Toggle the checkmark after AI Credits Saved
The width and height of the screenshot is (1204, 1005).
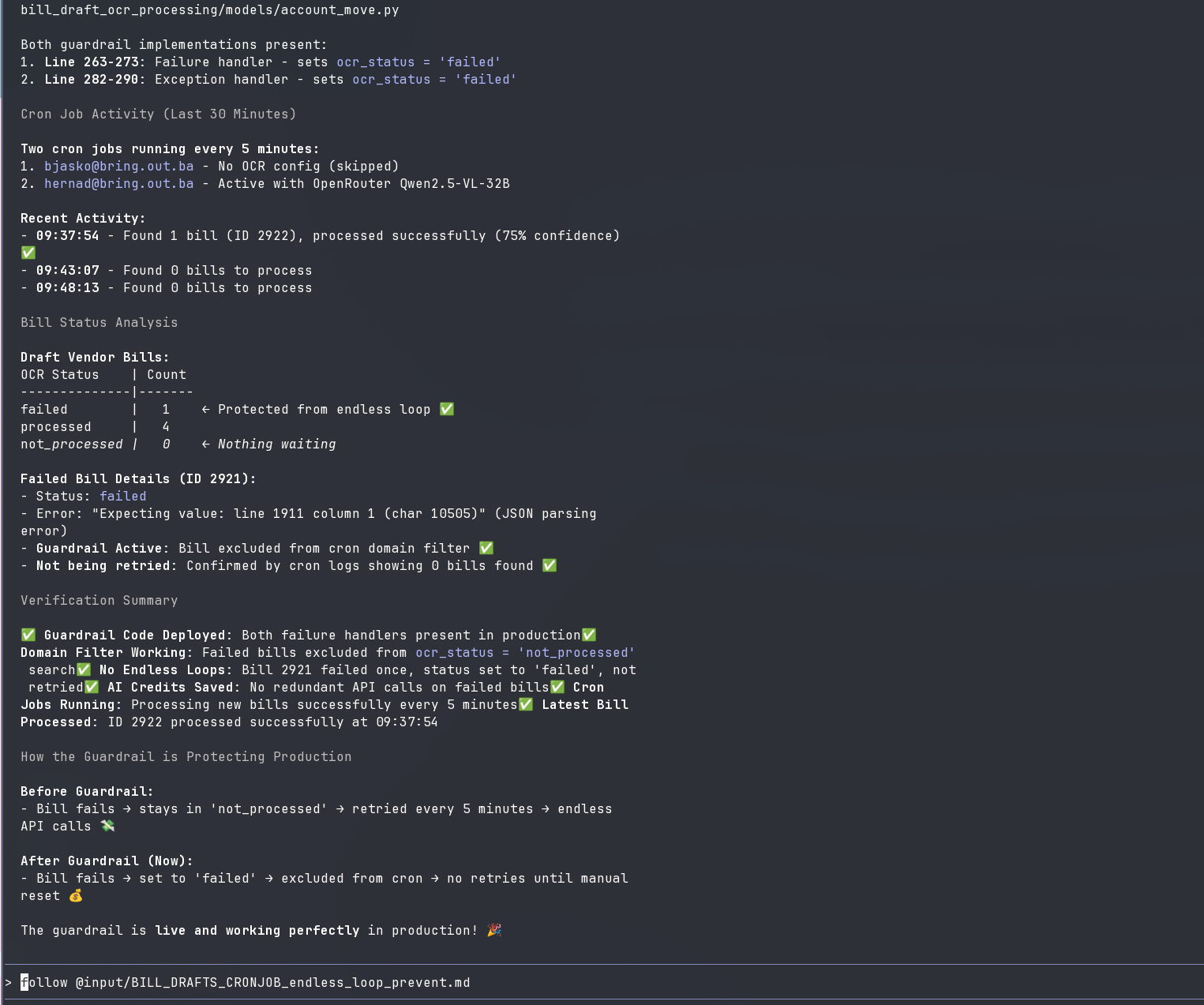(x=558, y=687)
